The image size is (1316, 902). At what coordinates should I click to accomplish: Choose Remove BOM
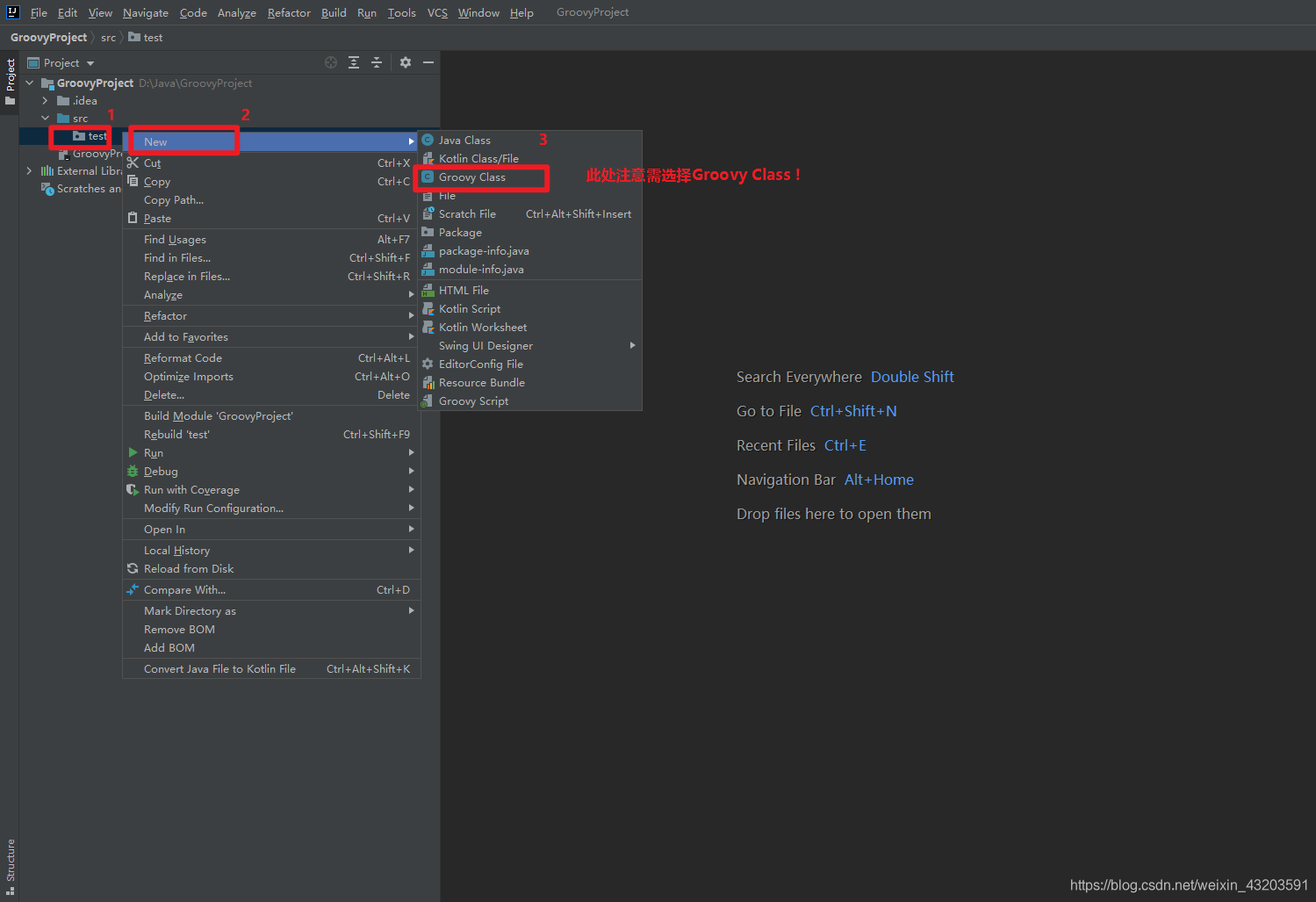pos(271,629)
